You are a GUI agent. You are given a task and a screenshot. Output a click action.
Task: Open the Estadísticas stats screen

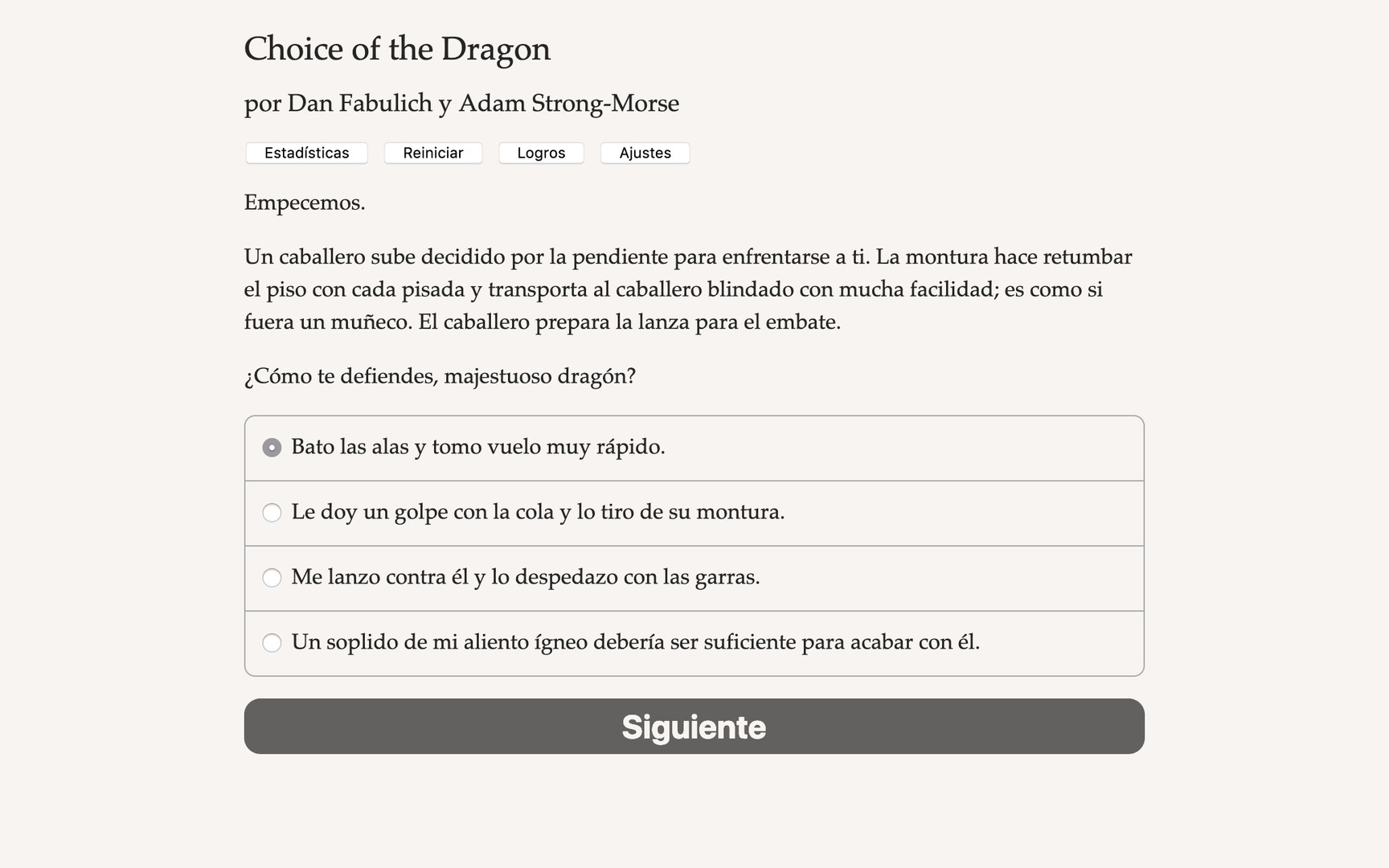click(x=306, y=153)
